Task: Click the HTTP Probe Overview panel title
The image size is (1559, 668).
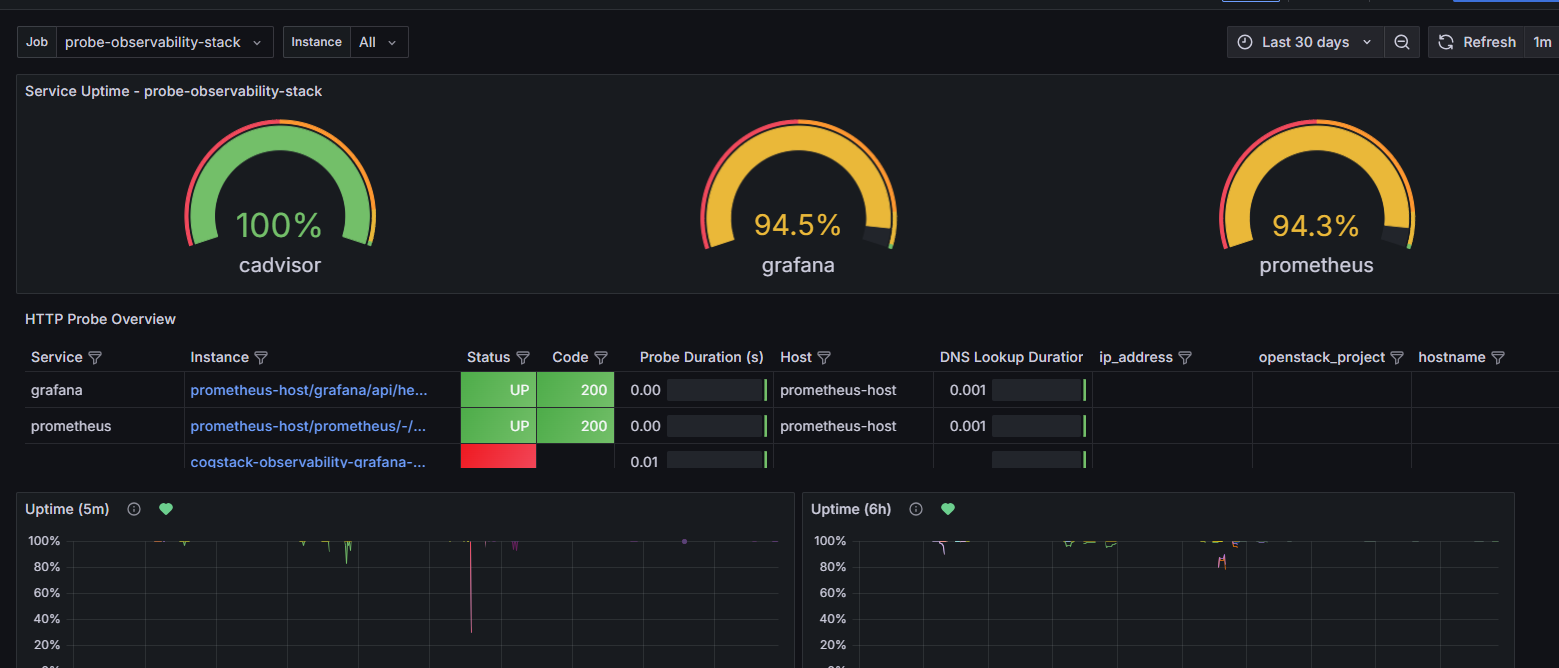Action: pyautogui.click(x=100, y=319)
